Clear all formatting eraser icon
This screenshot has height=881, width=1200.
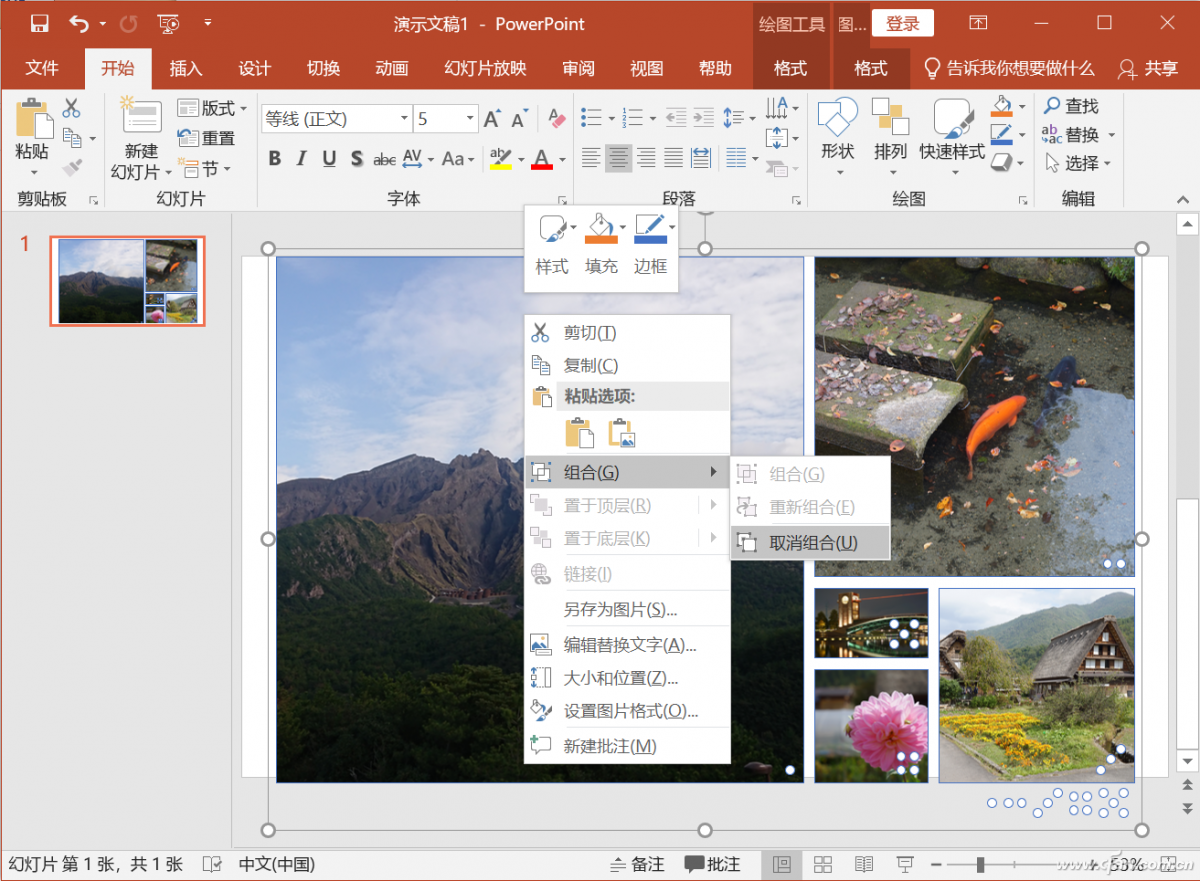[x=557, y=119]
